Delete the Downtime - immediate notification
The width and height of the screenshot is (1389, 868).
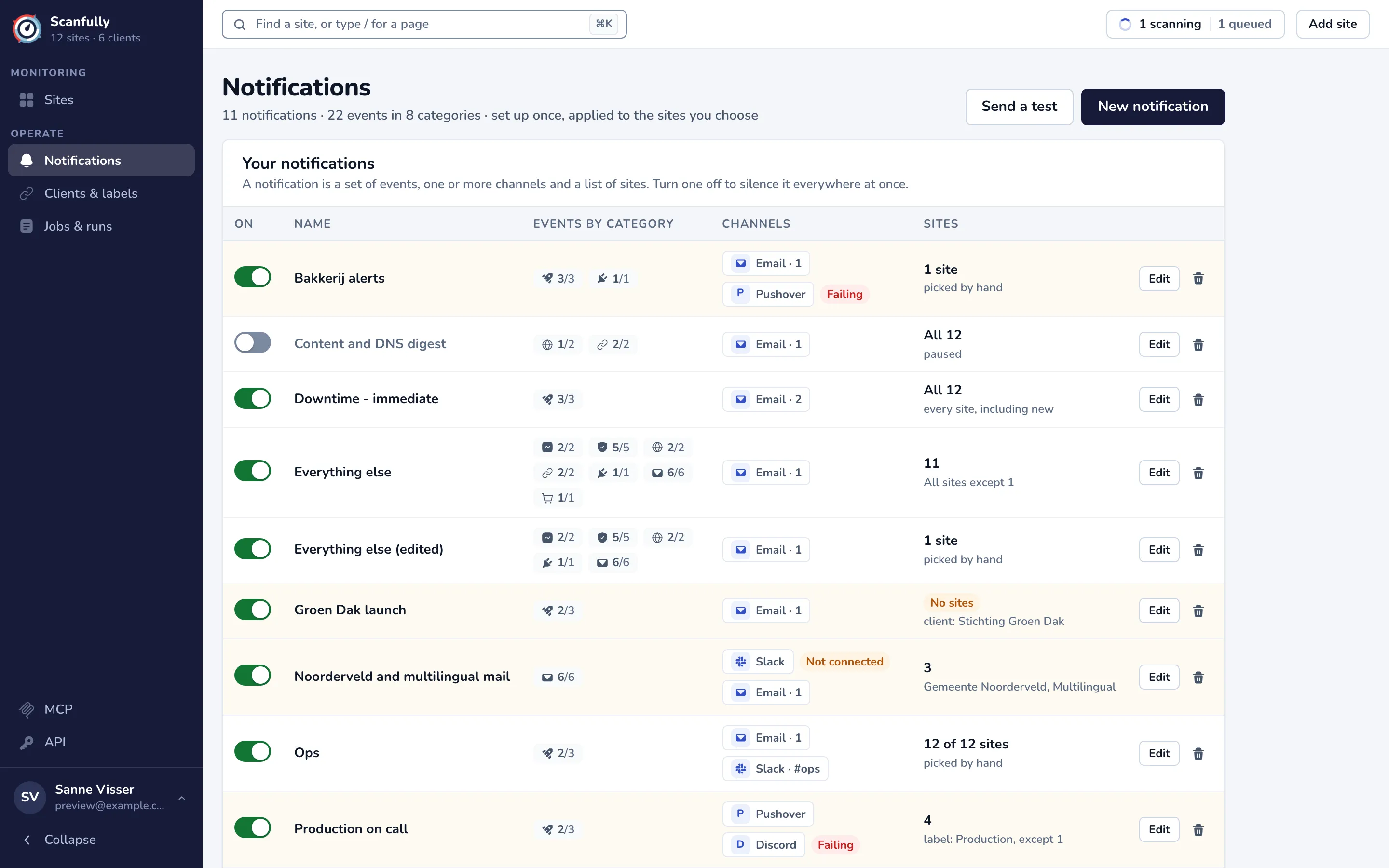click(x=1198, y=400)
